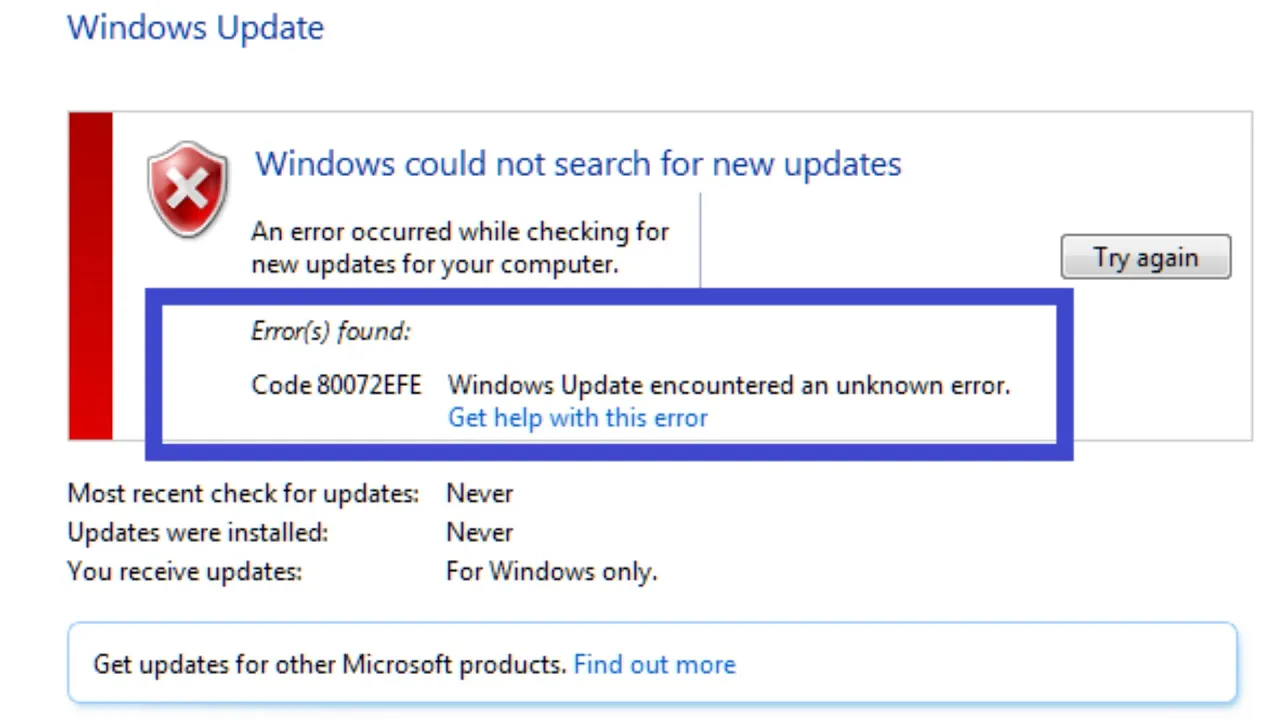
Task: Open the Find out more link
Action: pos(654,664)
